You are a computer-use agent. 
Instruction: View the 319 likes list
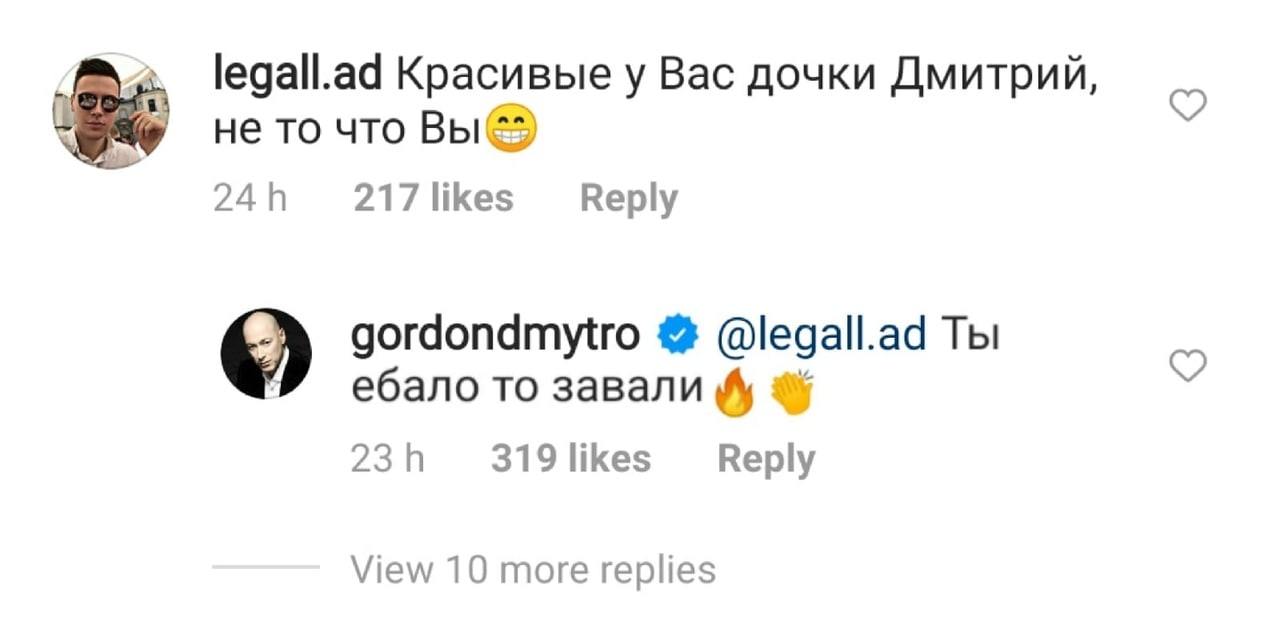point(571,459)
